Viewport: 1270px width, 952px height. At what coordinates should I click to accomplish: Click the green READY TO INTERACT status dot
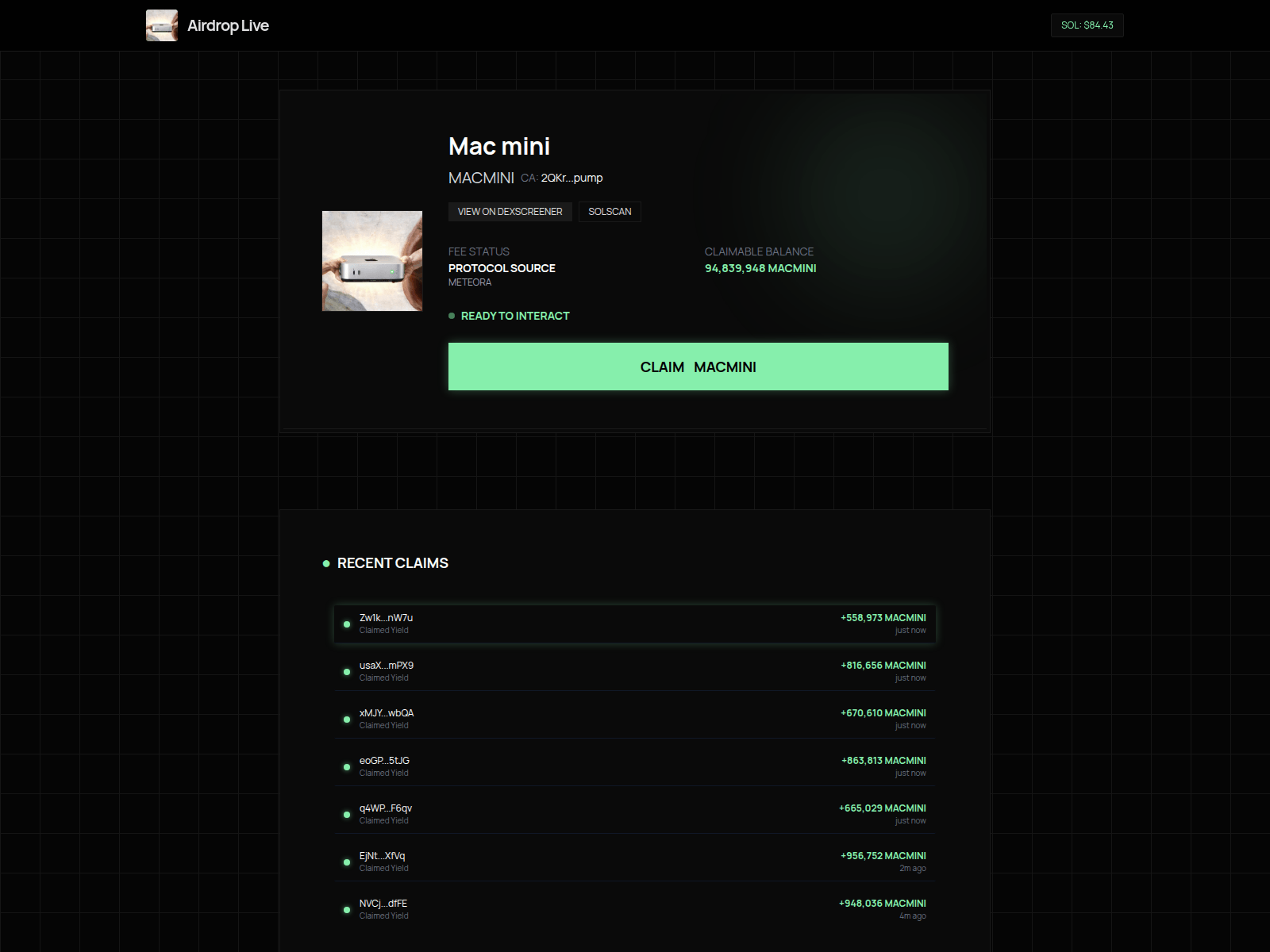click(x=452, y=315)
